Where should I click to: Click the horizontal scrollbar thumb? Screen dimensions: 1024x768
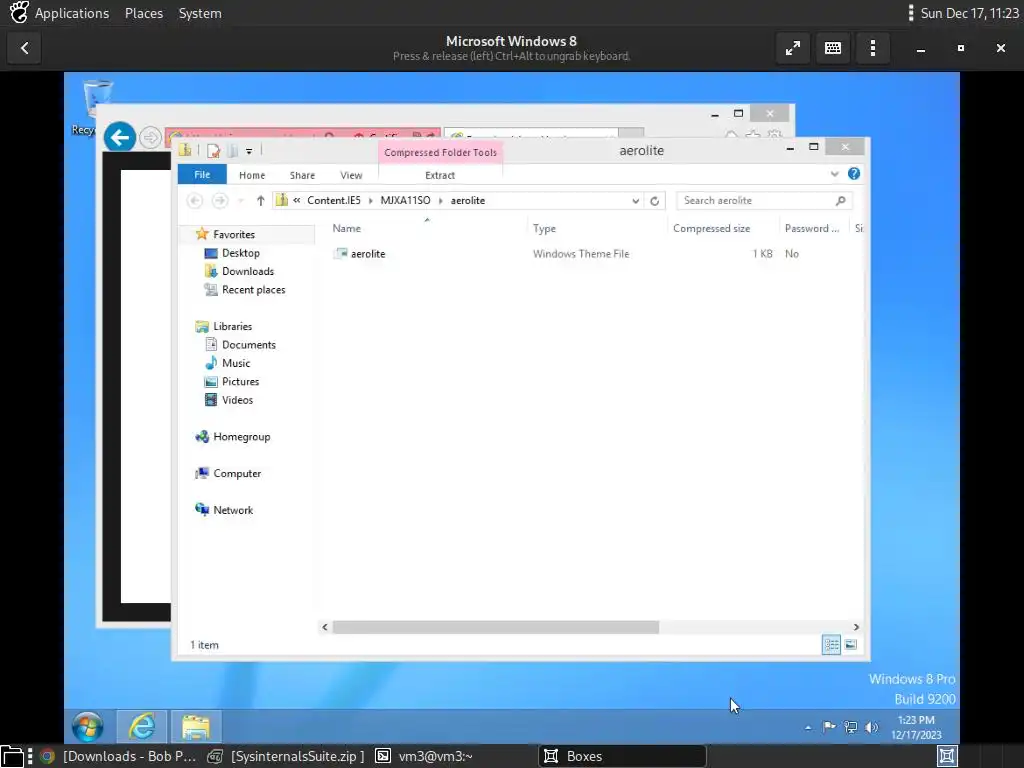point(496,627)
